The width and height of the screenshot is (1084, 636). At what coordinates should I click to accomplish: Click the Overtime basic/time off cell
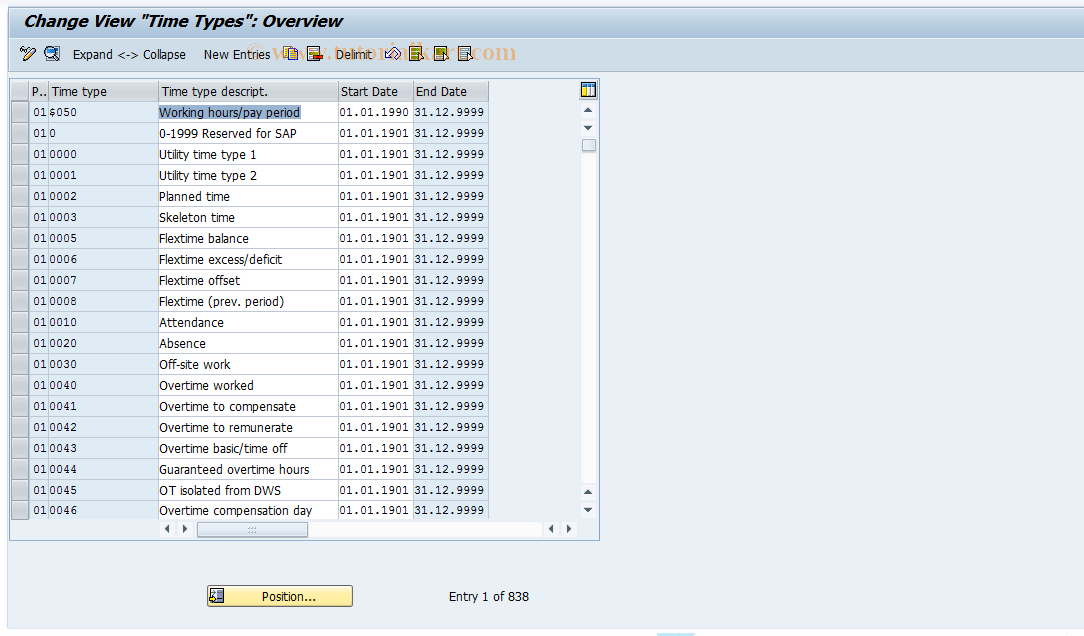[x=248, y=448]
